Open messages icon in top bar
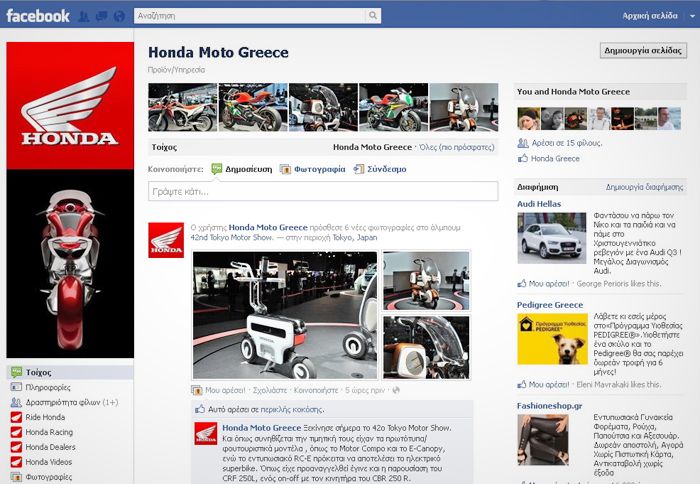 [101, 17]
